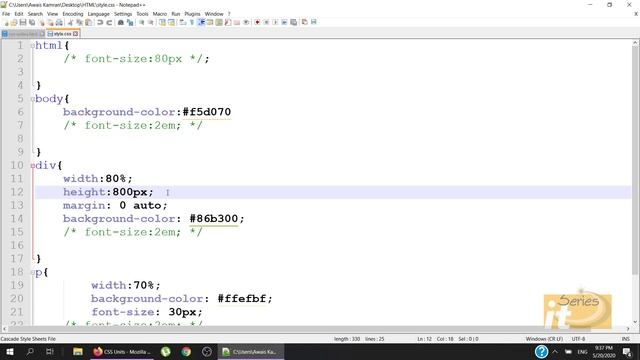Collapse the html block fold marker
This screenshot has width=640, height=360.
point(33,46)
